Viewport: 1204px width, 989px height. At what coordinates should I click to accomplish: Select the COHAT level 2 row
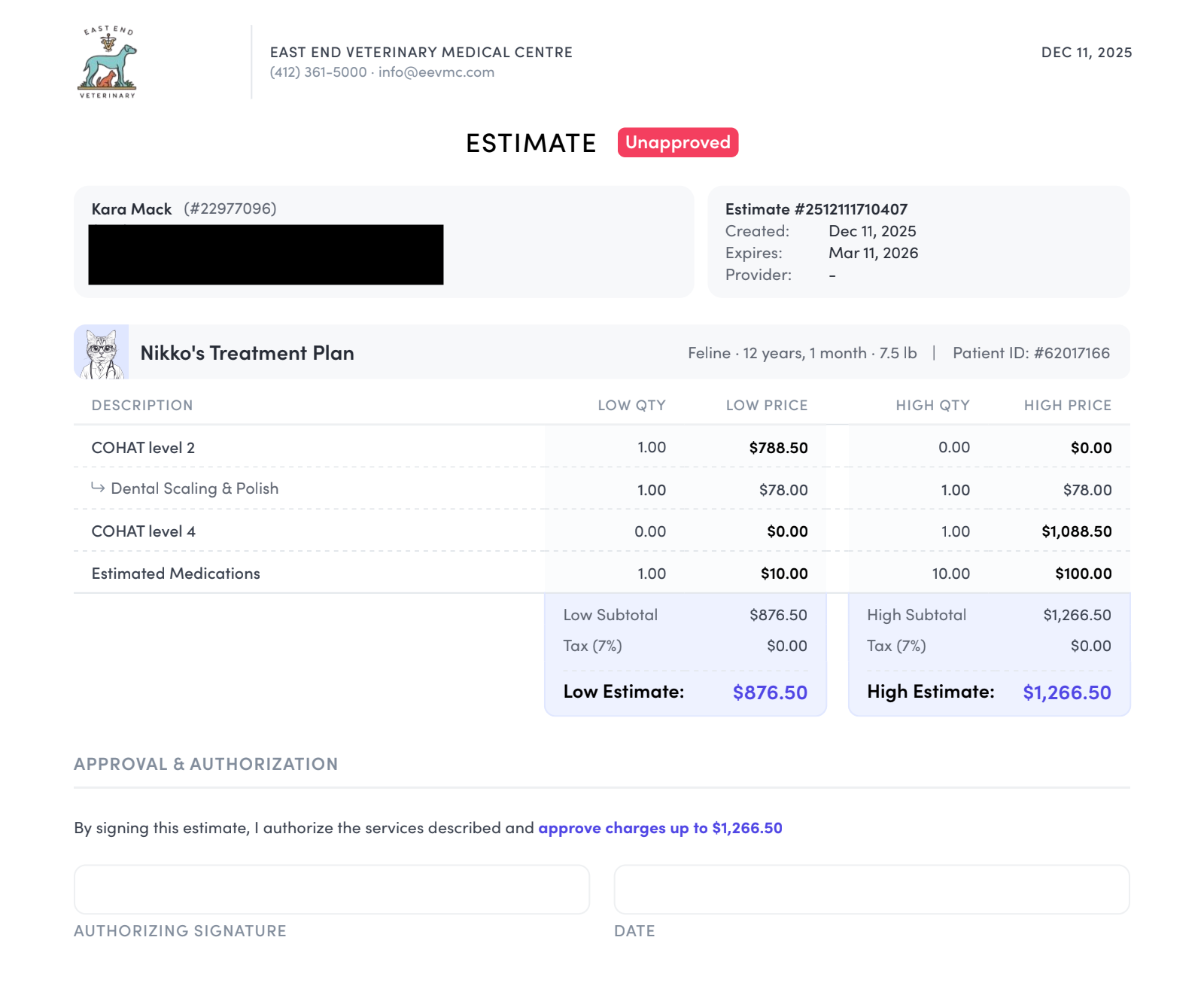point(143,448)
